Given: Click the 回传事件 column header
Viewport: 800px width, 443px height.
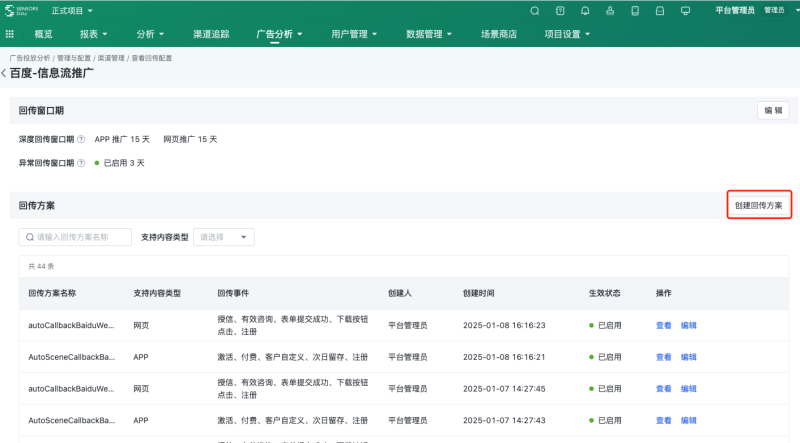Looking at the screenshot, I should coord(233,293).
